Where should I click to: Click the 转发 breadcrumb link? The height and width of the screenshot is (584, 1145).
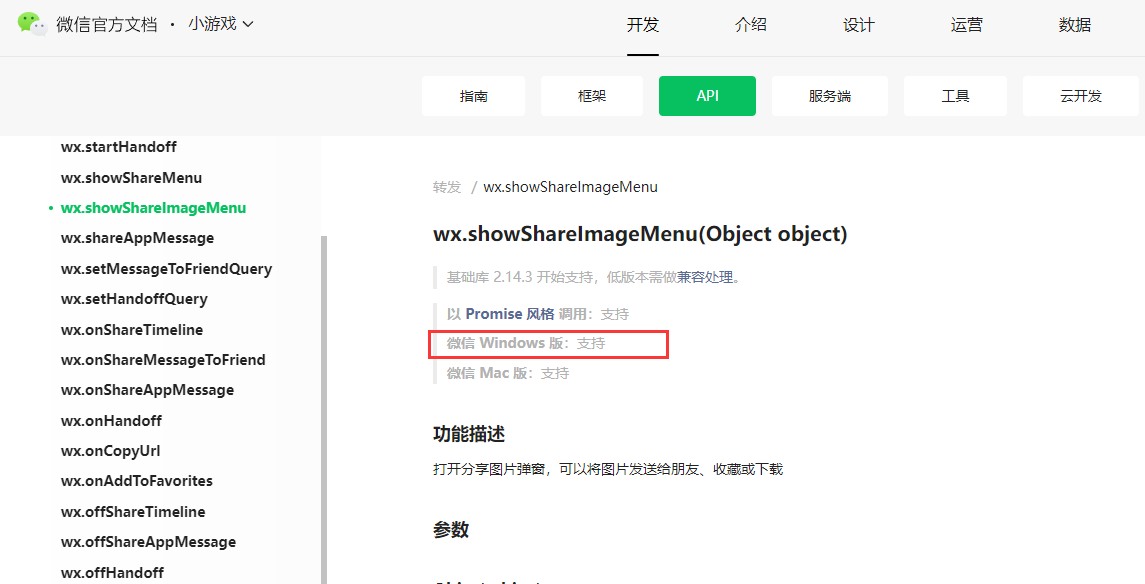(447, 187)
